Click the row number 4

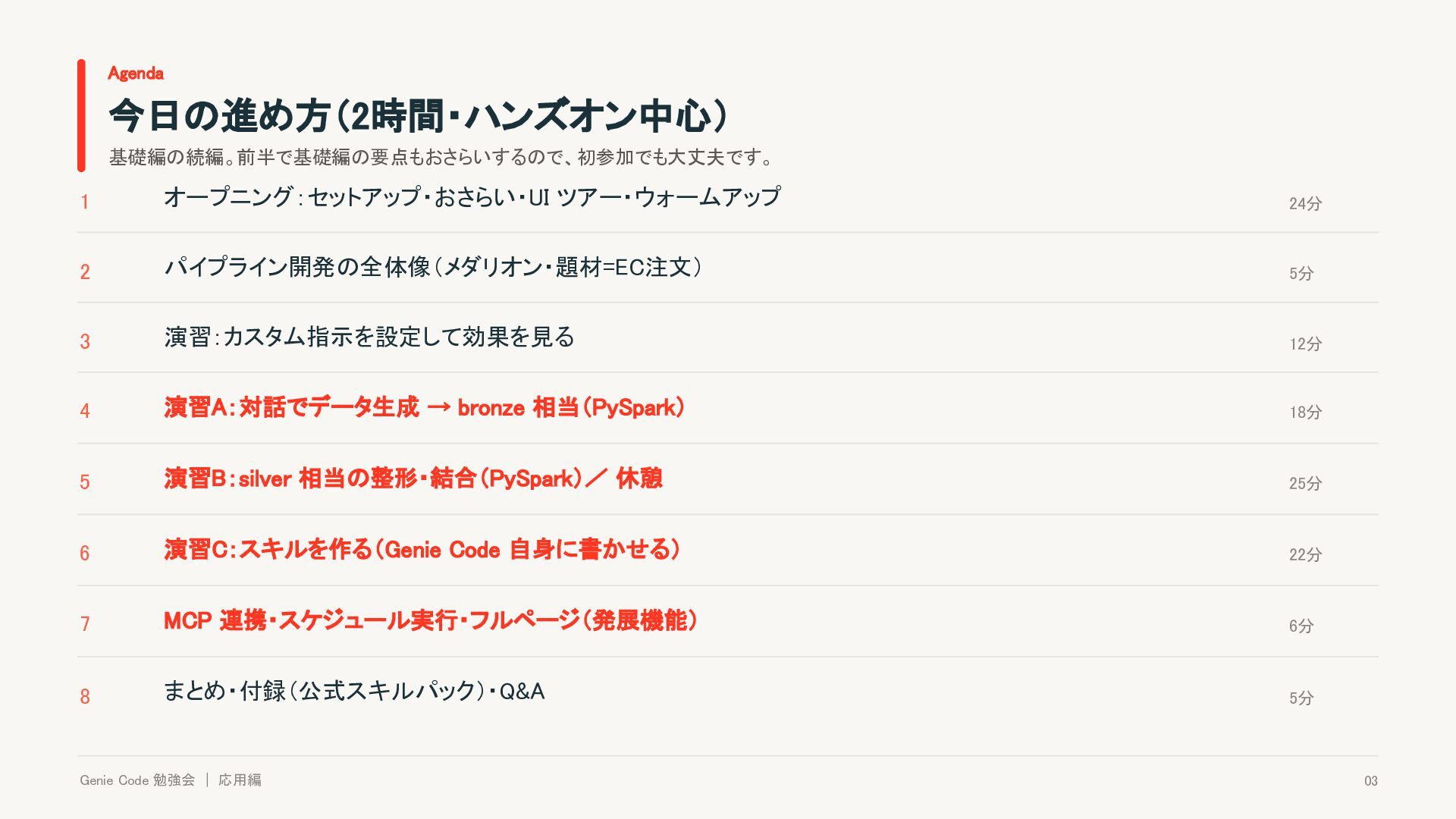tap(85, 411)
